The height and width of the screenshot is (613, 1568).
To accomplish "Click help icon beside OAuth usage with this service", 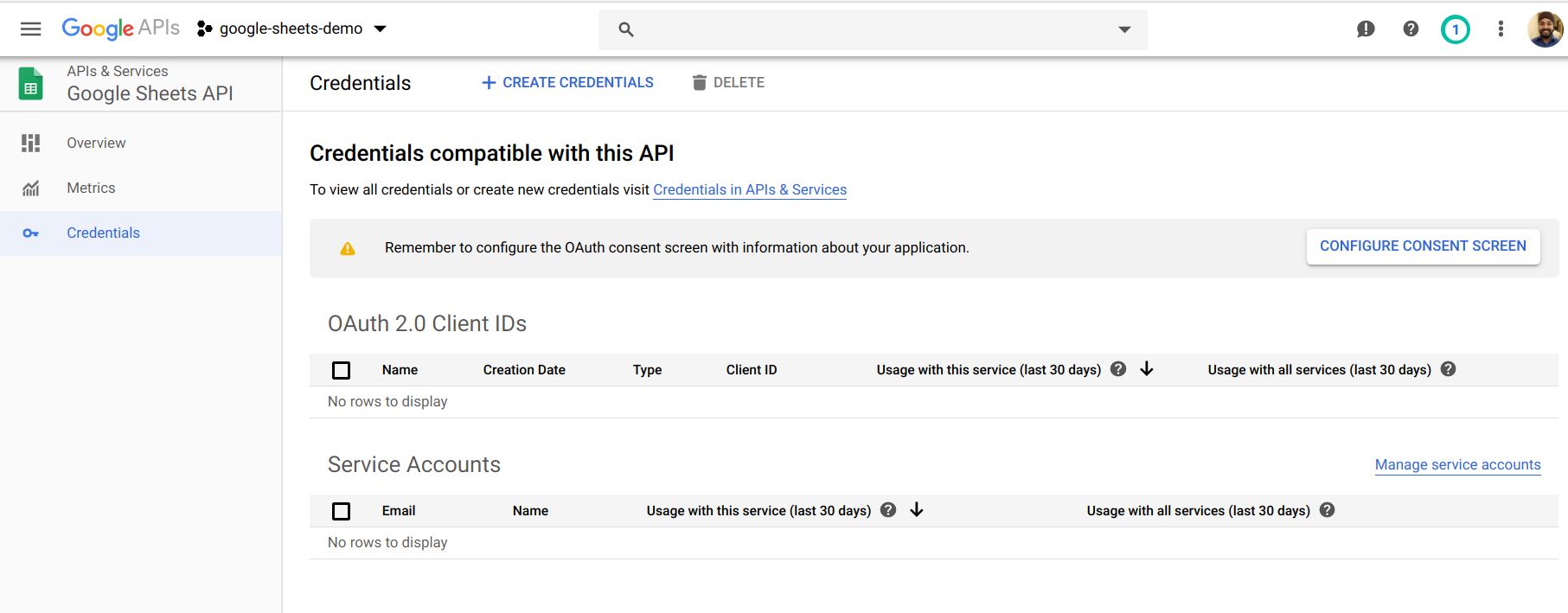I will pyautogui.click(x=1118, y=369).
